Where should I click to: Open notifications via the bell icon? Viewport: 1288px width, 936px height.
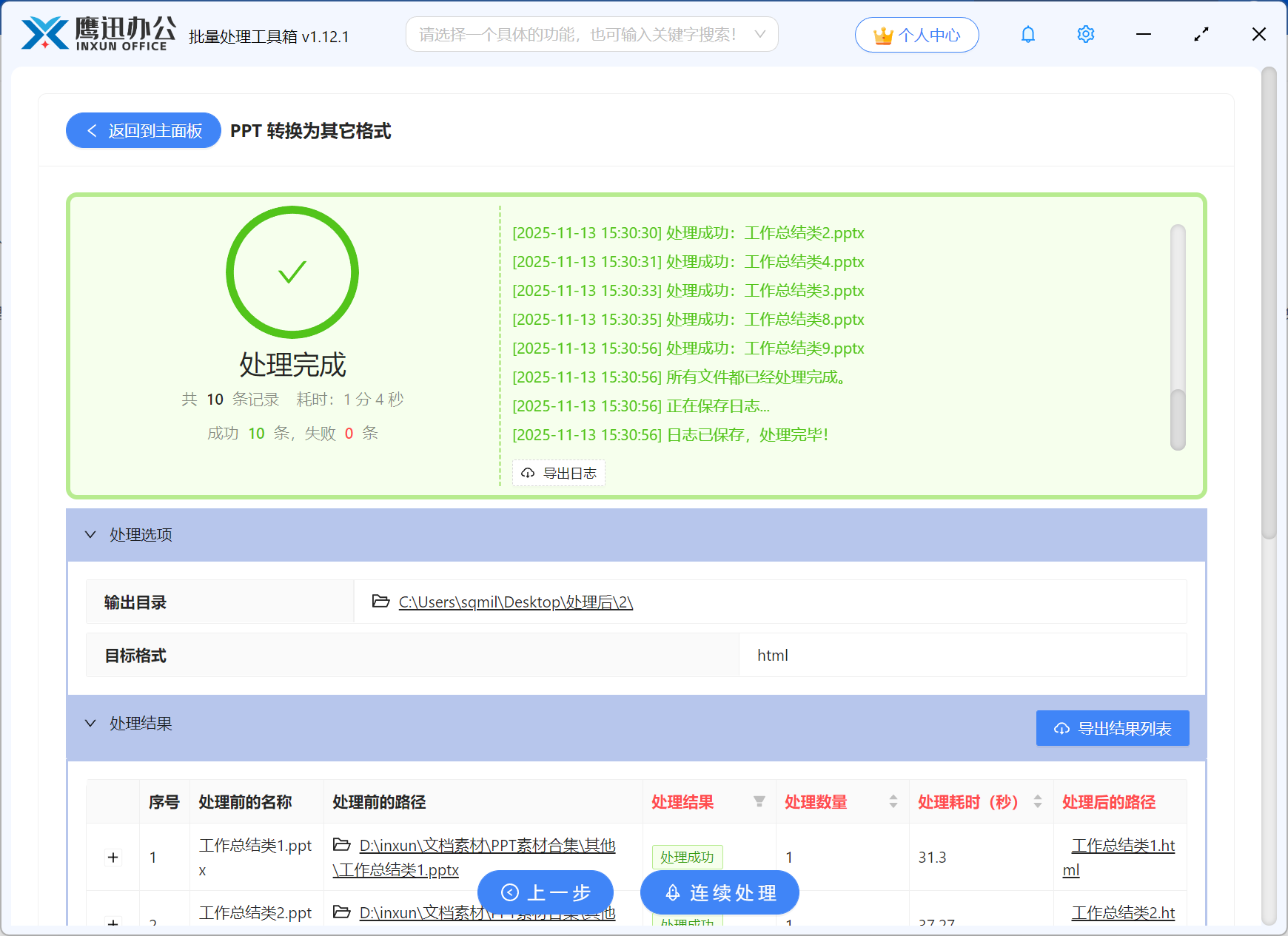[x=1027, y=34]
